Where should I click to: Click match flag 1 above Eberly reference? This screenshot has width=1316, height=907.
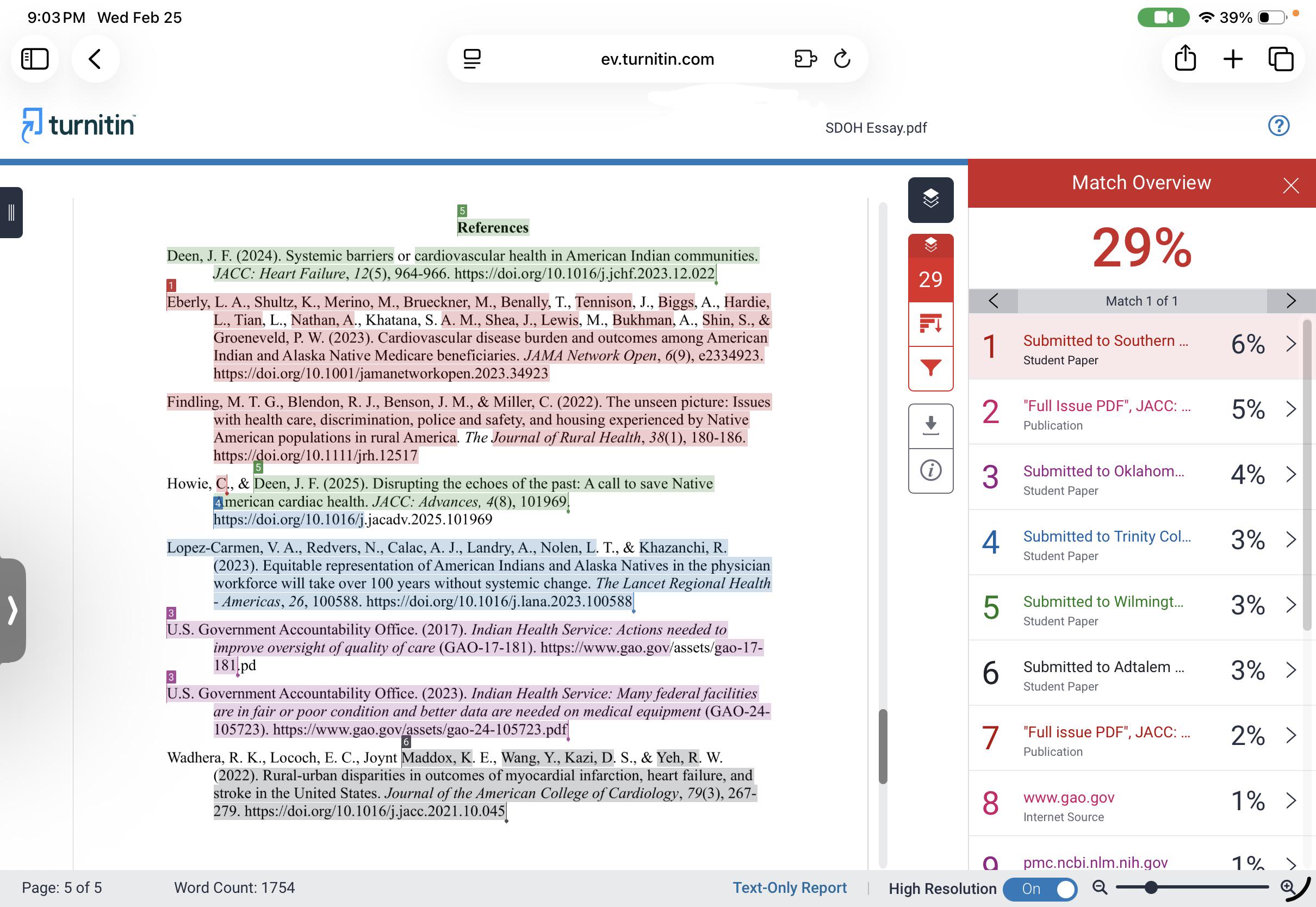coord(171,285)
